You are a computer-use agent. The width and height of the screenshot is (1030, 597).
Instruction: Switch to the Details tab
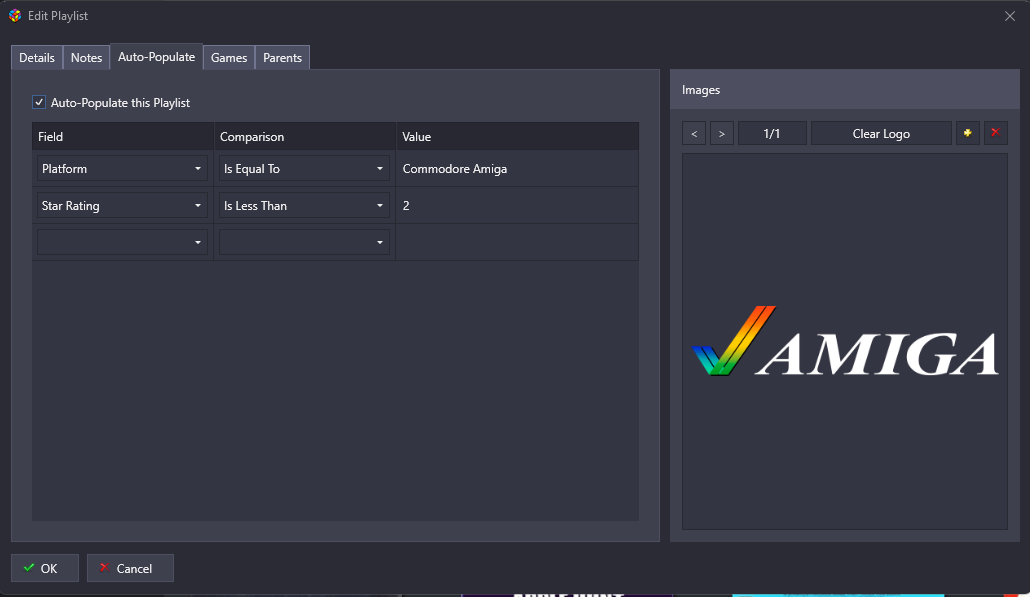(37, 58)
